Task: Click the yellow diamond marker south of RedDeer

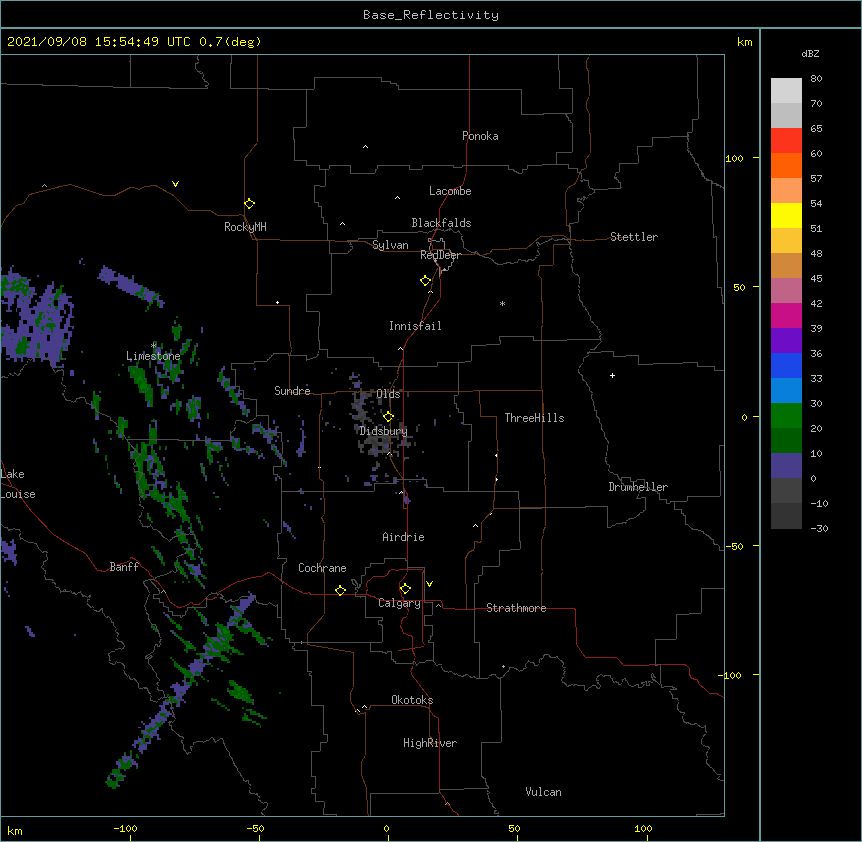Action: 425,281
